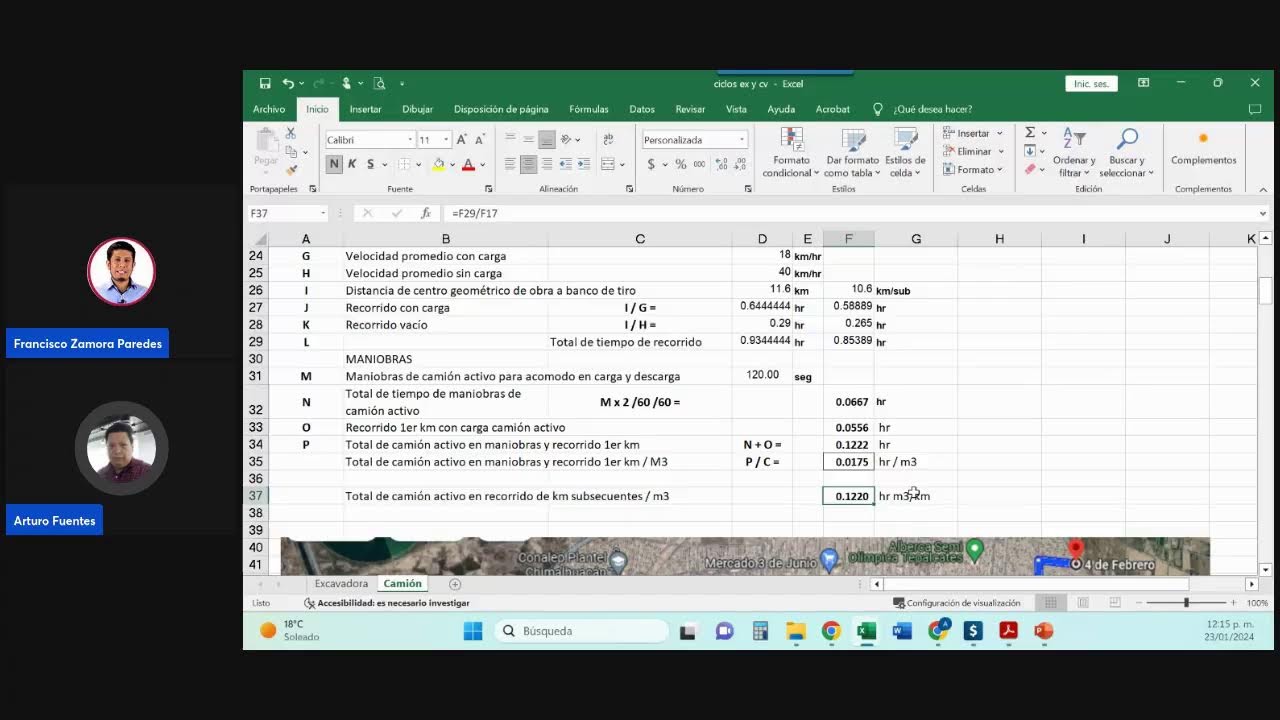Click the font color A icon
The height and width of the screenshot is (720, 1280).
tap(468, 164)
